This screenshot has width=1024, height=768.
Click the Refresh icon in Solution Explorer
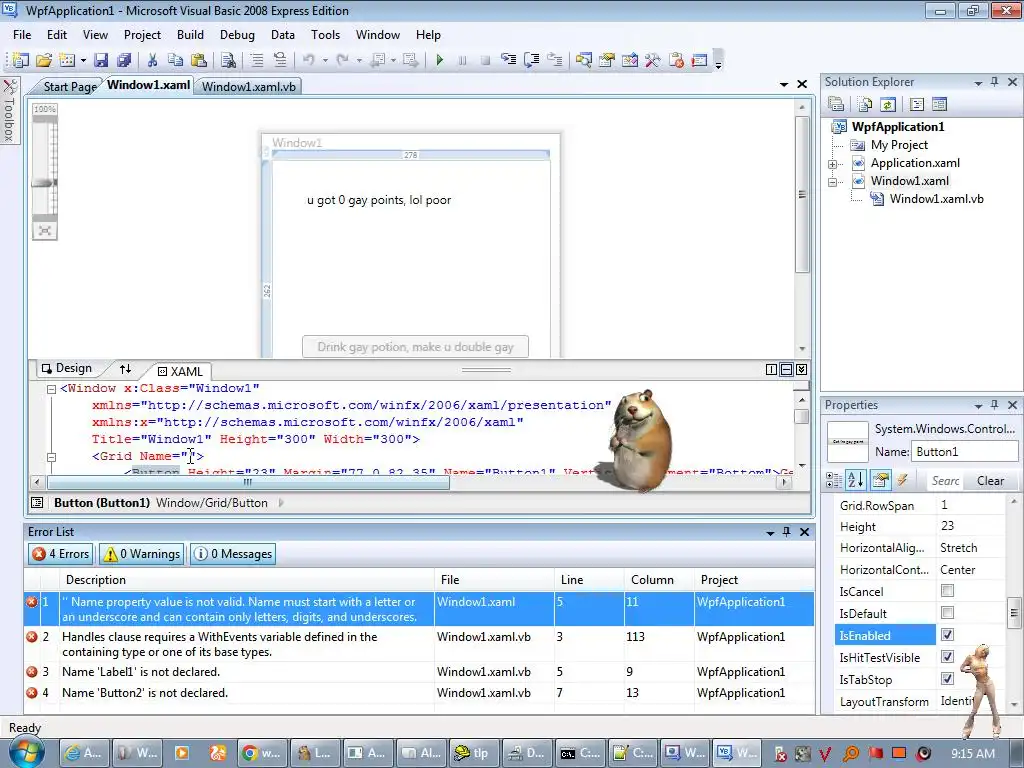[888, 104]
